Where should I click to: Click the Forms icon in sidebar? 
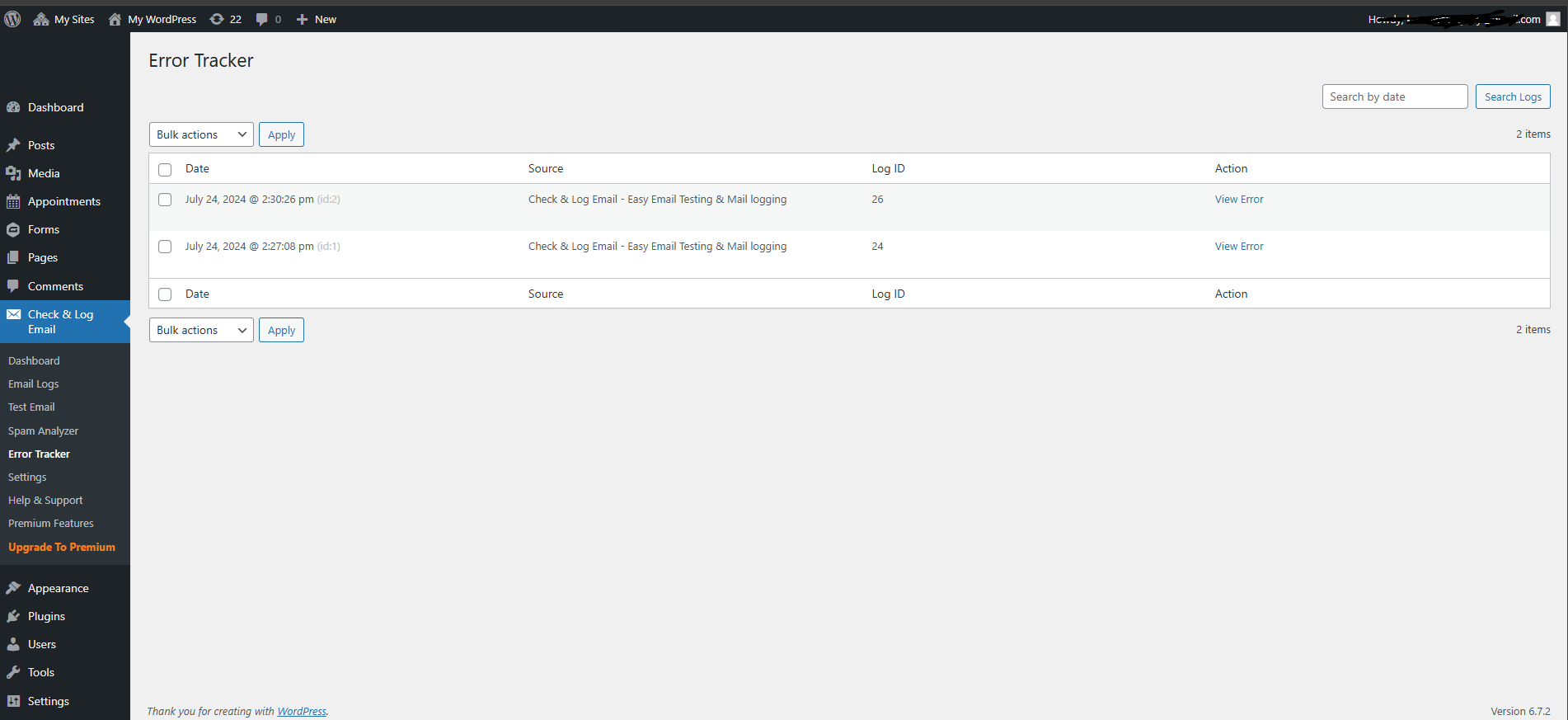13,229
